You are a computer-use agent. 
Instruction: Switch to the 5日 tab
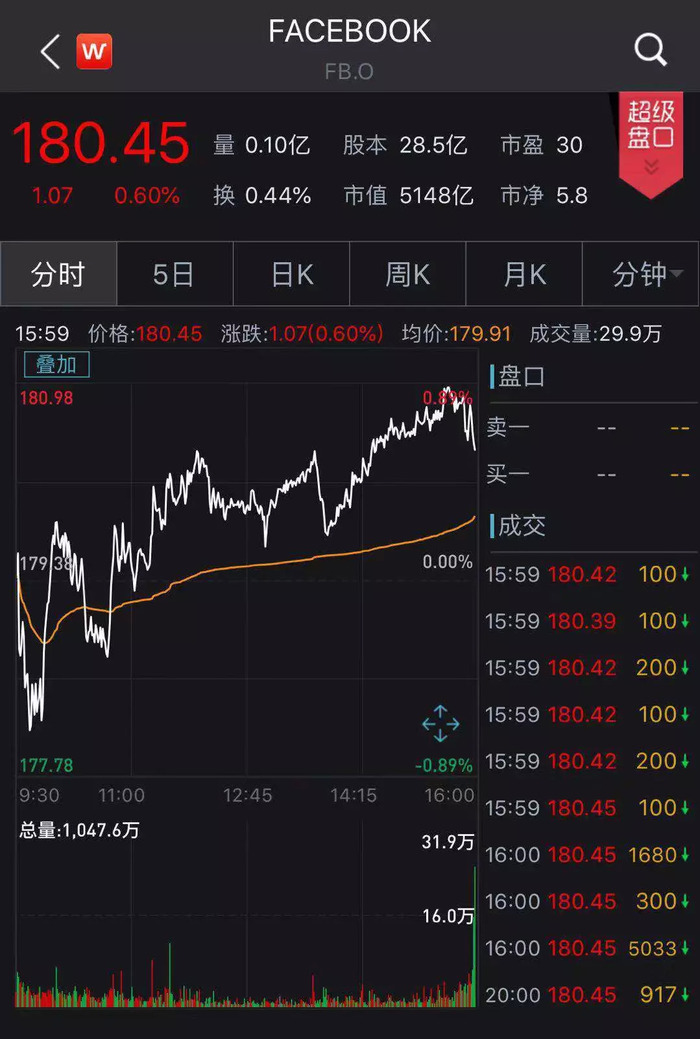coord(175,274)
